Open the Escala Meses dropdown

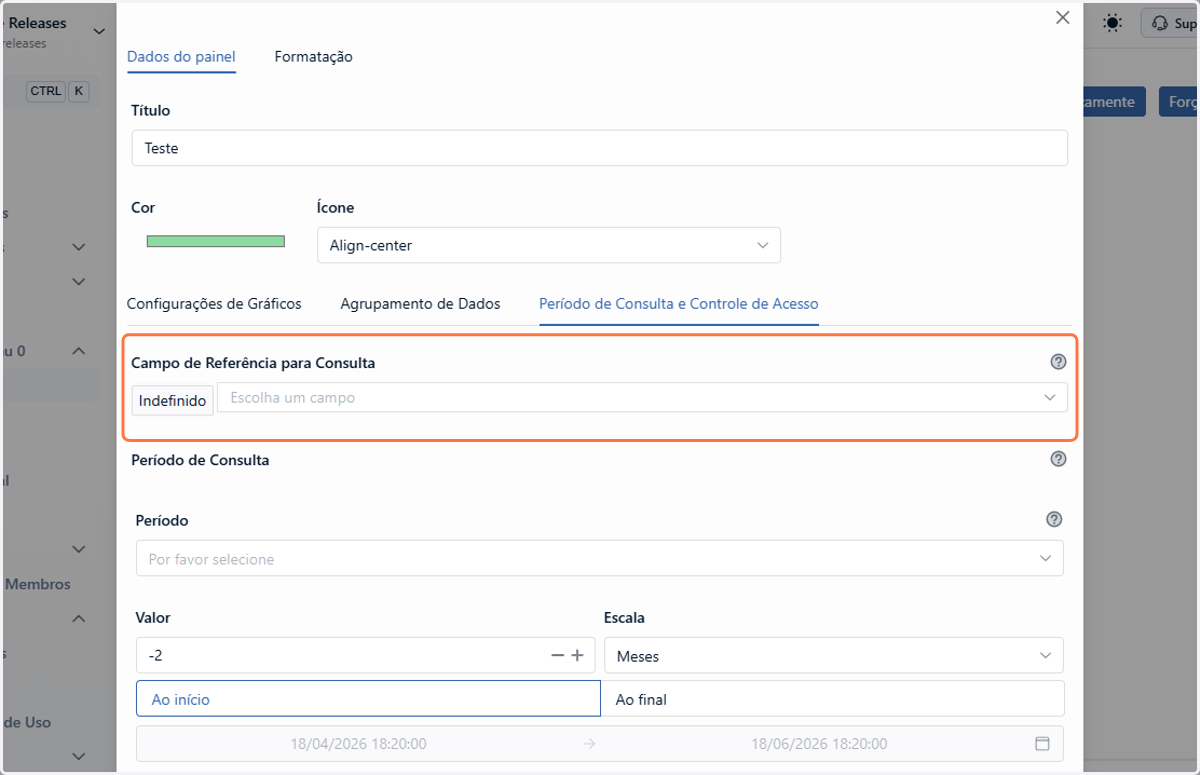click(x=833, y=656)
